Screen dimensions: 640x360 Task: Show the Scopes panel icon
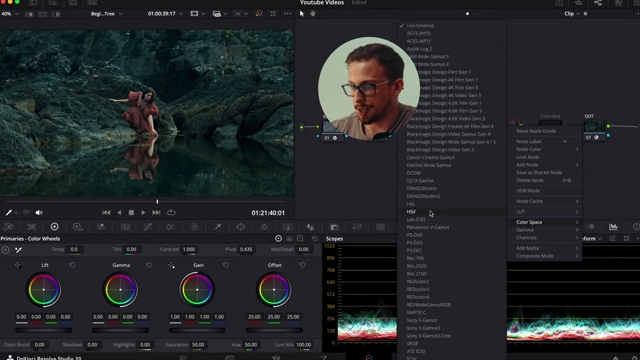[x=613, y=227]
